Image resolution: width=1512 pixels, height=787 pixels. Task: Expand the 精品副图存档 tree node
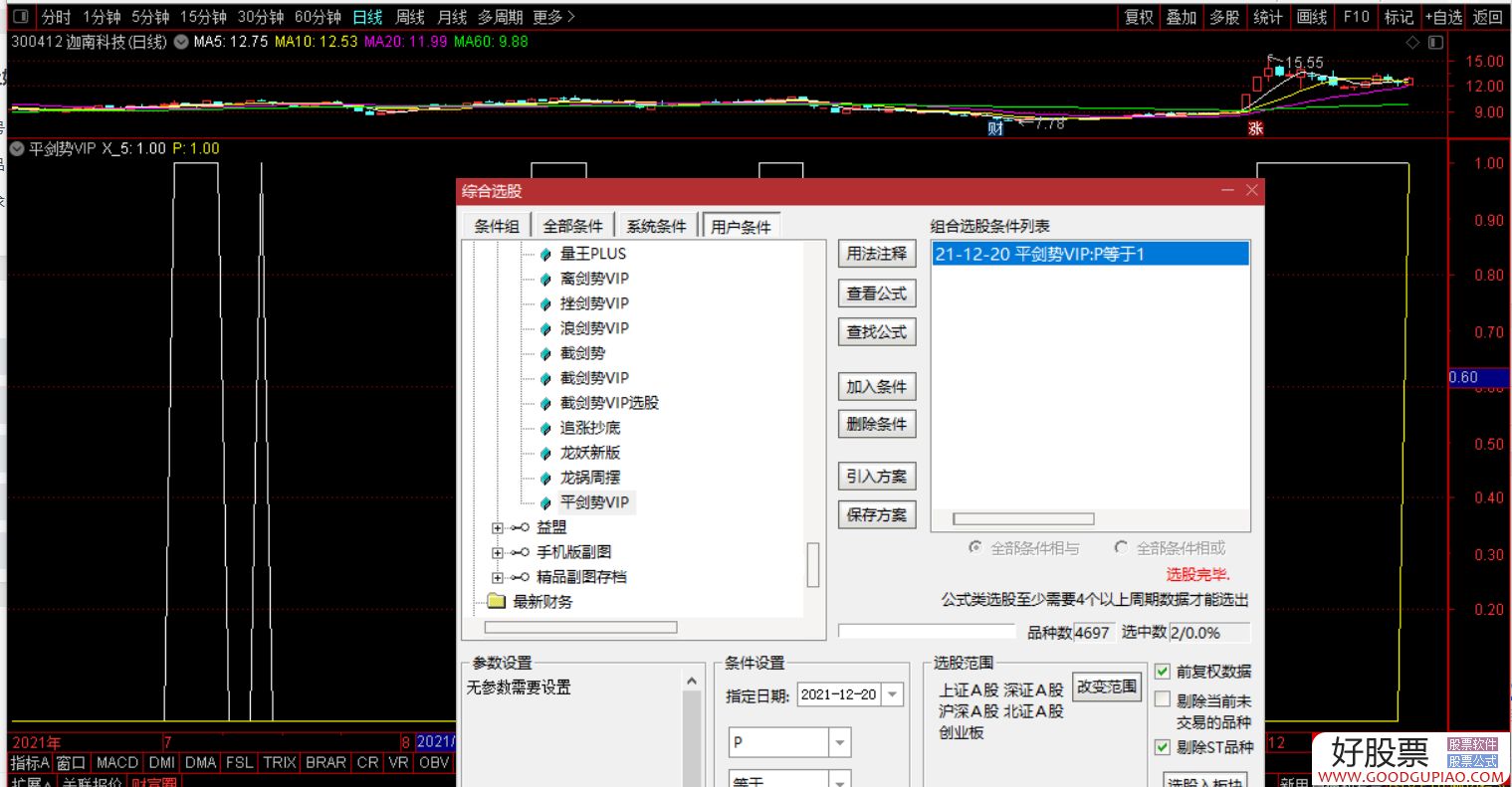pyautogui.click(x=498, y=577)
